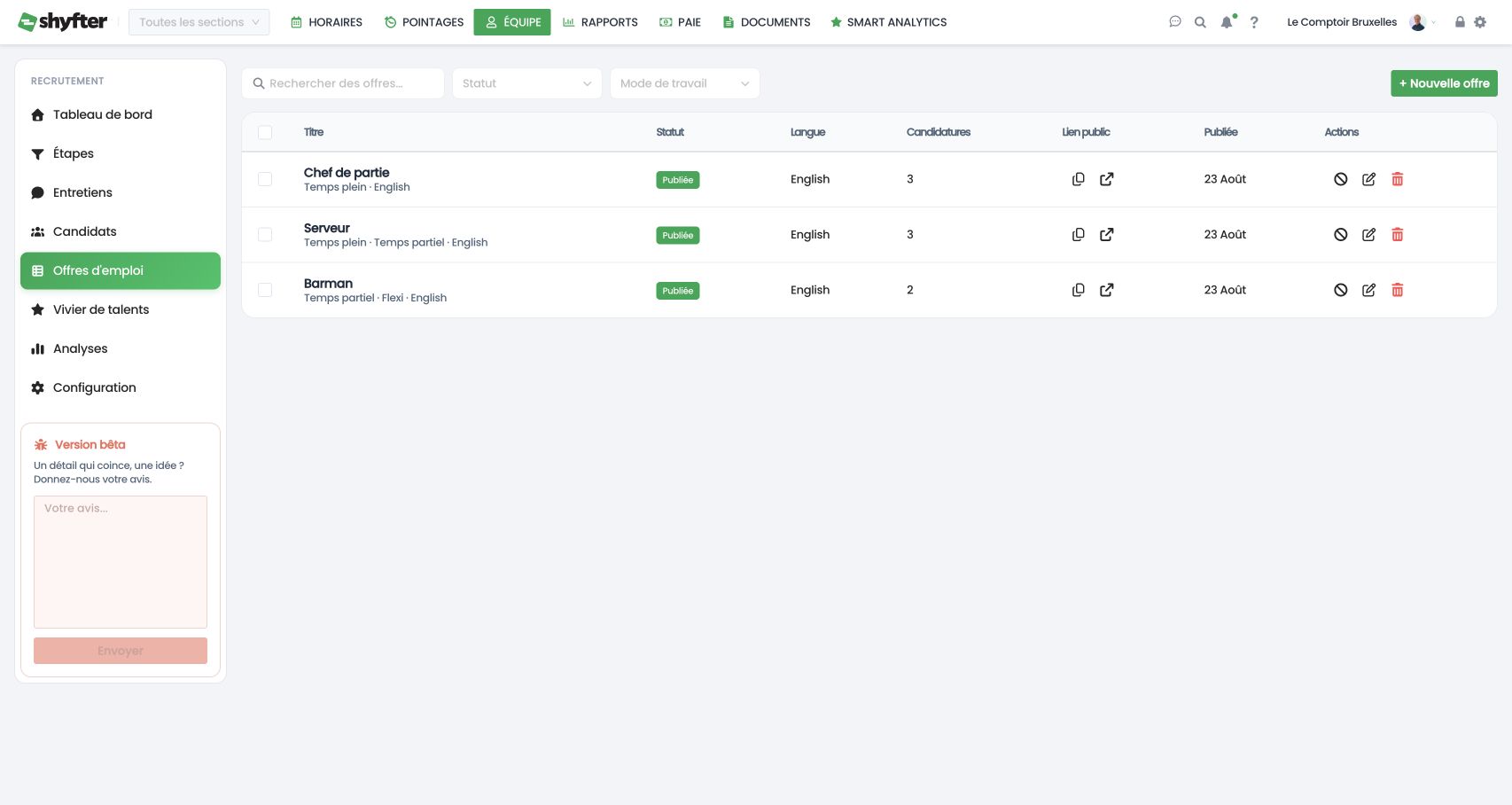Click the Votre avis feedback textarea

coord(121,562)
